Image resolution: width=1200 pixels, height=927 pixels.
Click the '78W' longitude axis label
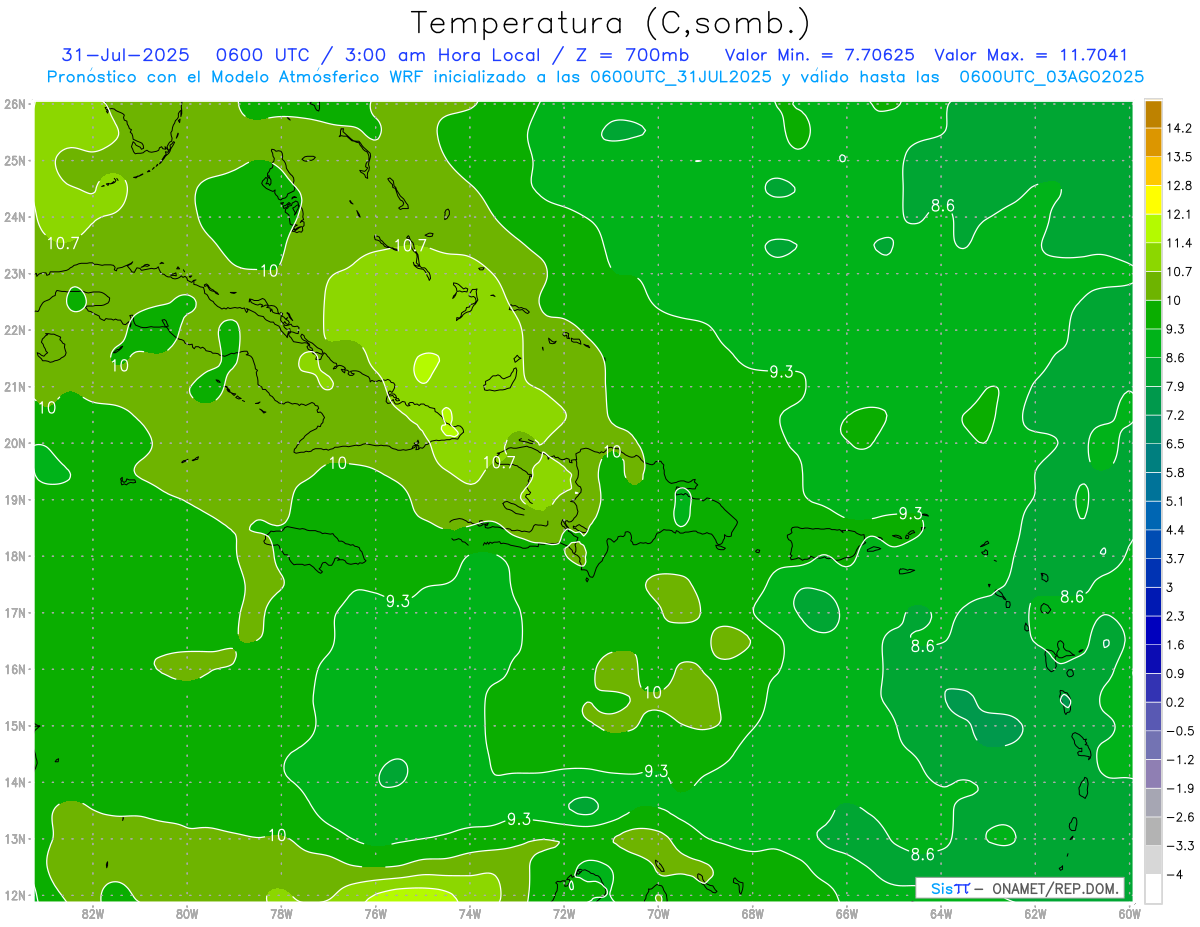tap(281, 913)
